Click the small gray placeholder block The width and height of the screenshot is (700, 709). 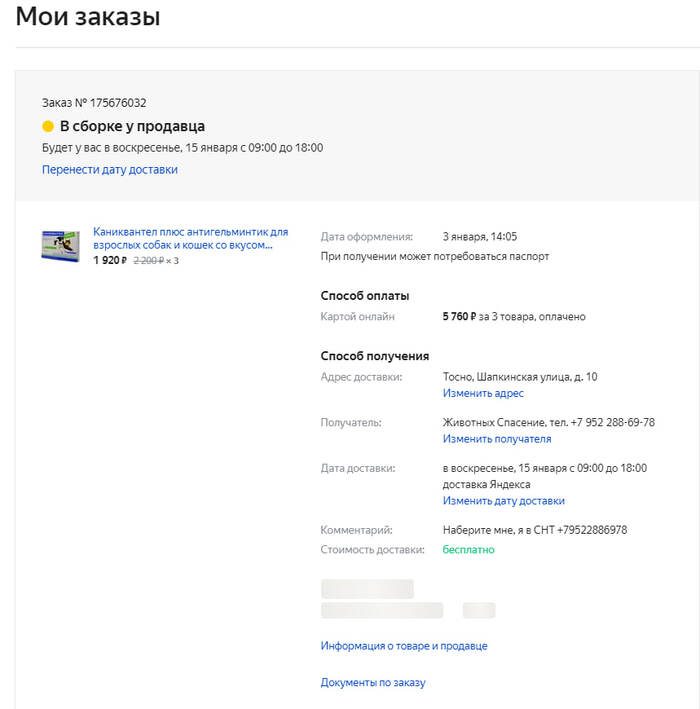pos(479,610)
